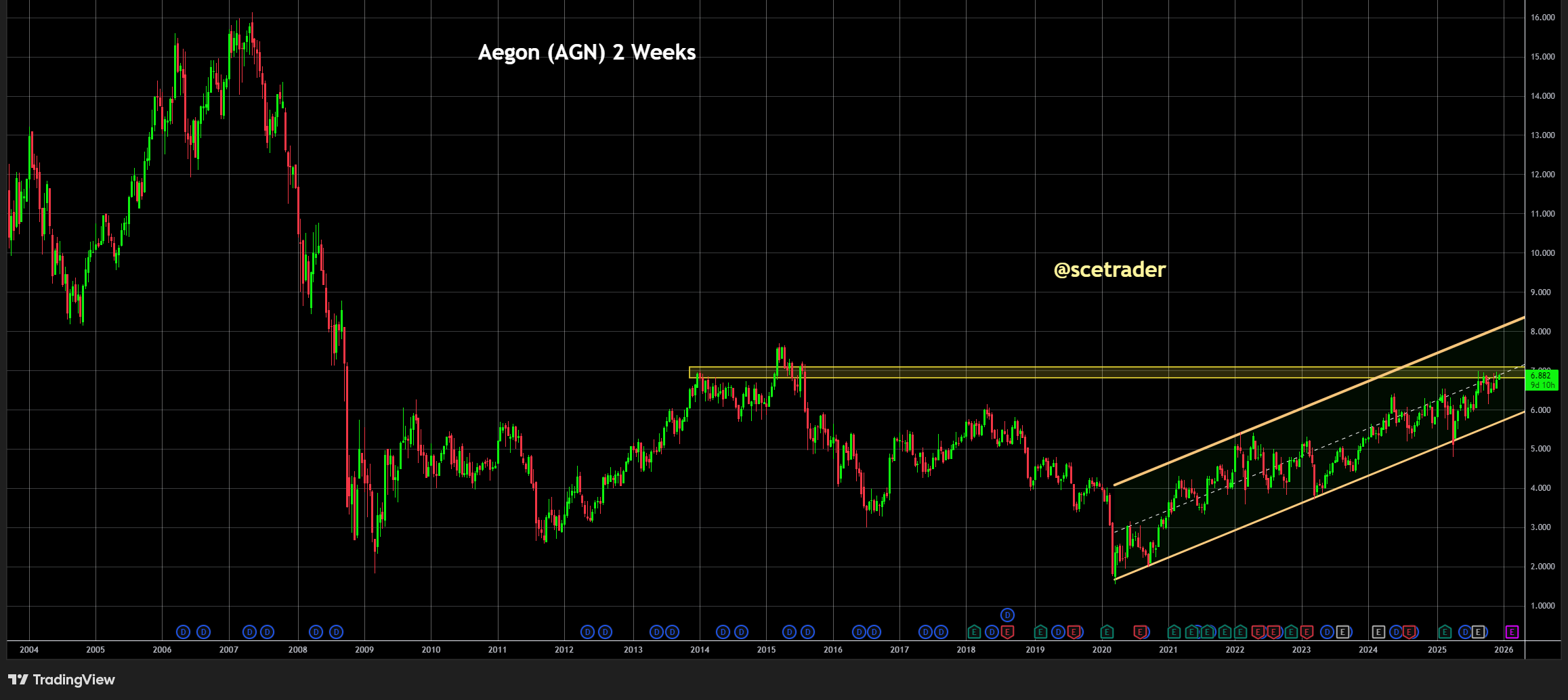Select the first dividend marker of 2008
The image size is (1568, 700).
316,632
